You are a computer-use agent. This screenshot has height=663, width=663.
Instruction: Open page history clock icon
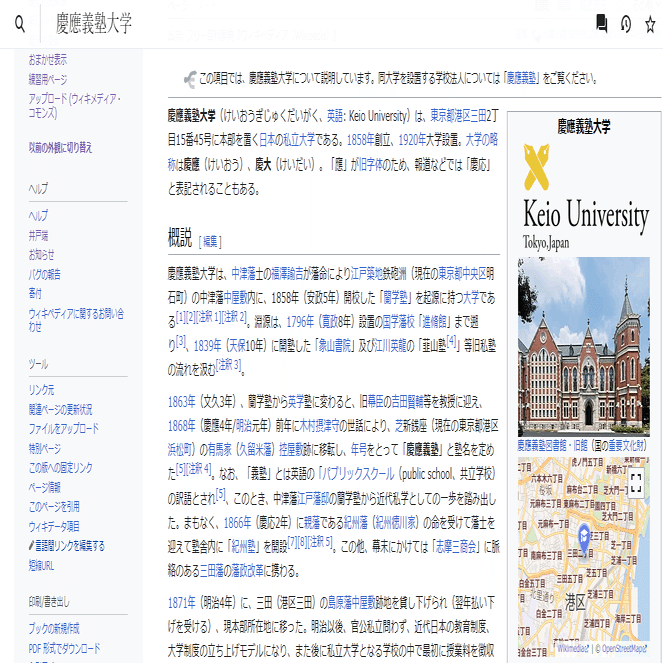tap(626, 24)
